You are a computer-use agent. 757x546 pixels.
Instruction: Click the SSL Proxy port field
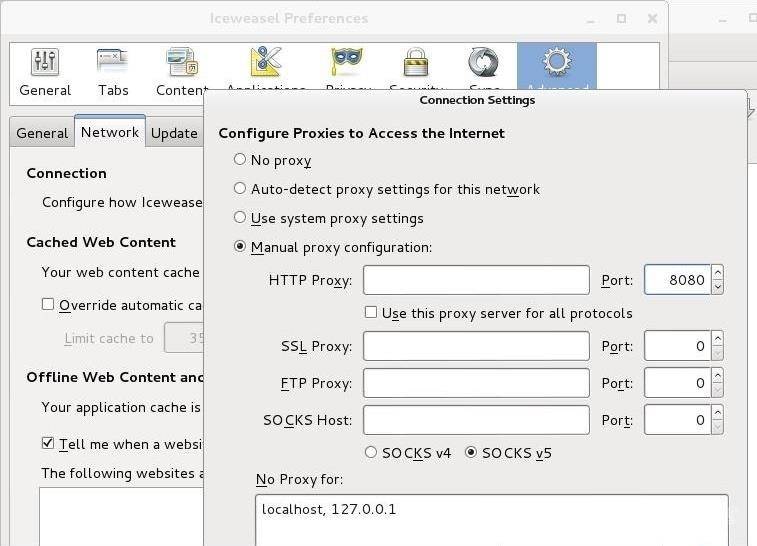click(x=677, y=346)
